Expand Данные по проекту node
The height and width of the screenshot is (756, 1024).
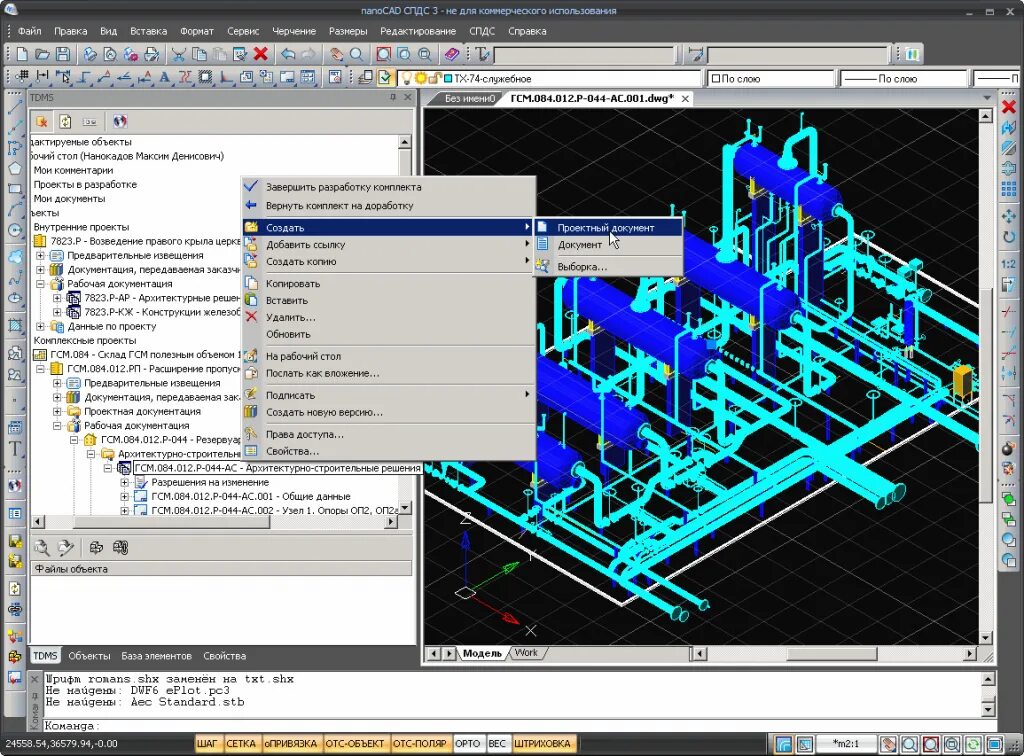[x=40, y=326]
